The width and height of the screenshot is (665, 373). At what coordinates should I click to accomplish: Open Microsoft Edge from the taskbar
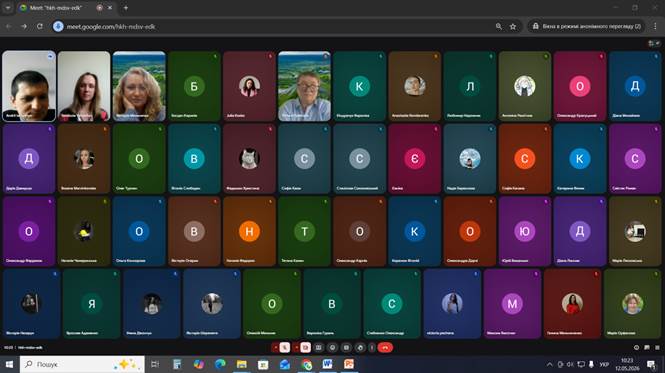[x=220, y=364]
